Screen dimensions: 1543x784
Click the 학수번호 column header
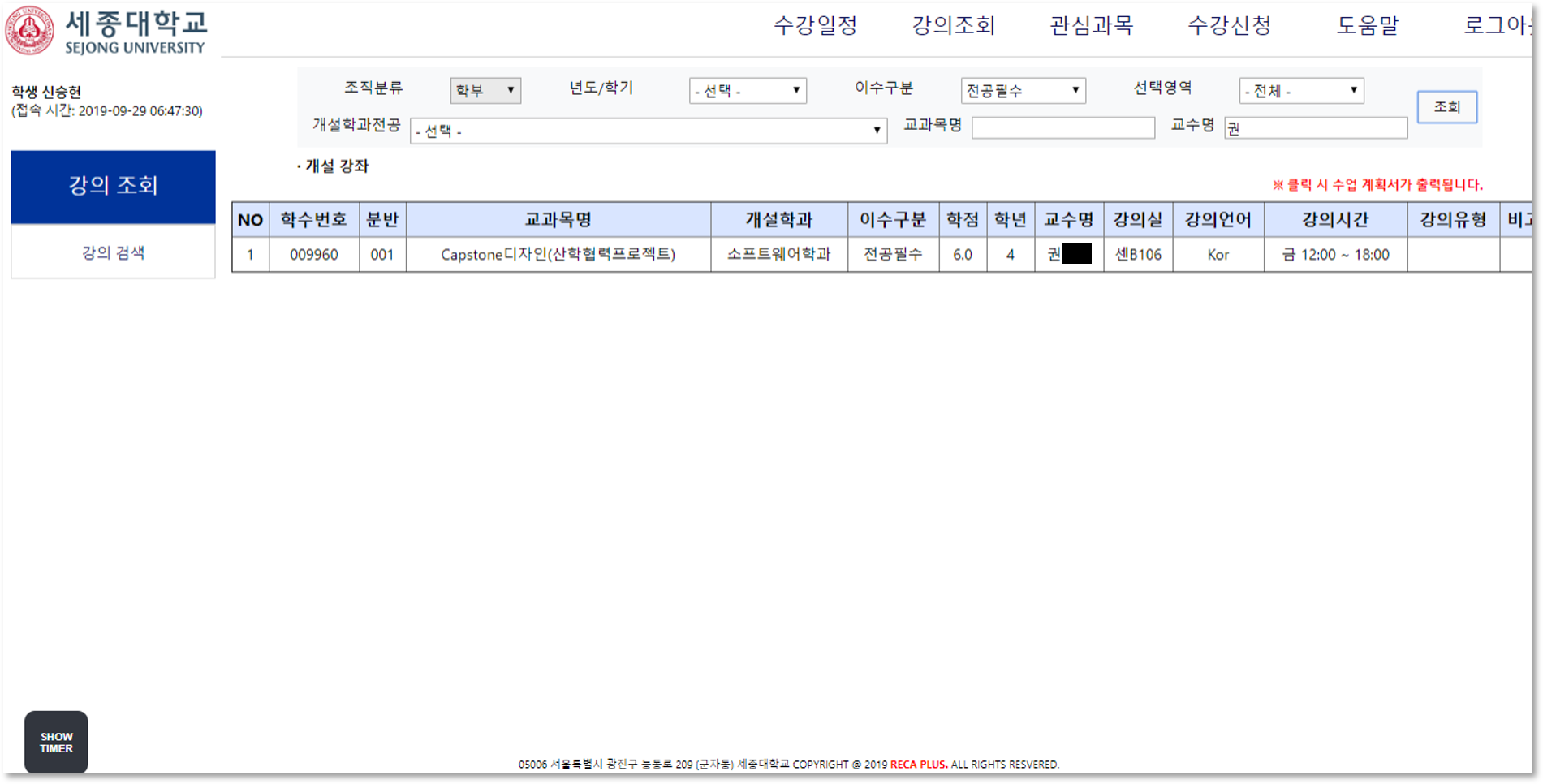(x=314, y=220)
